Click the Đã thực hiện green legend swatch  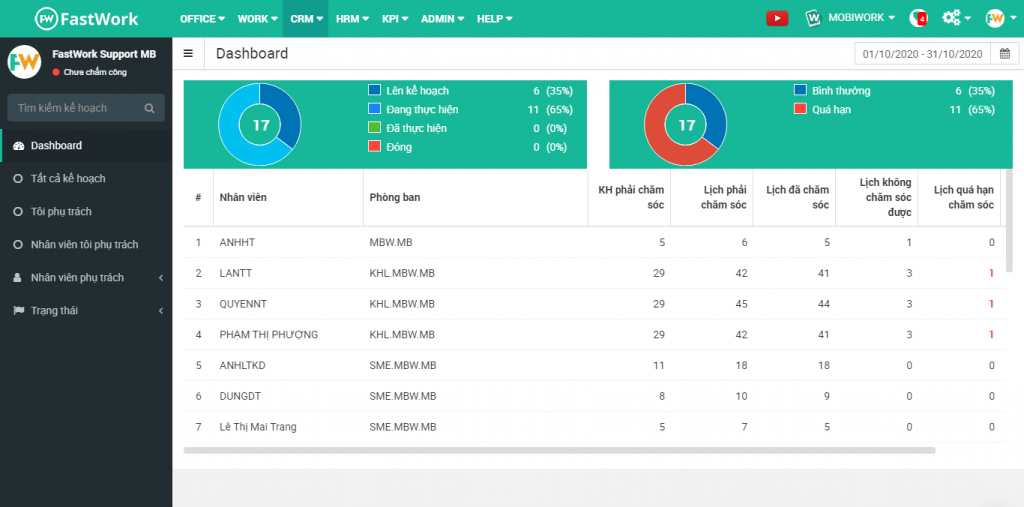374,128
